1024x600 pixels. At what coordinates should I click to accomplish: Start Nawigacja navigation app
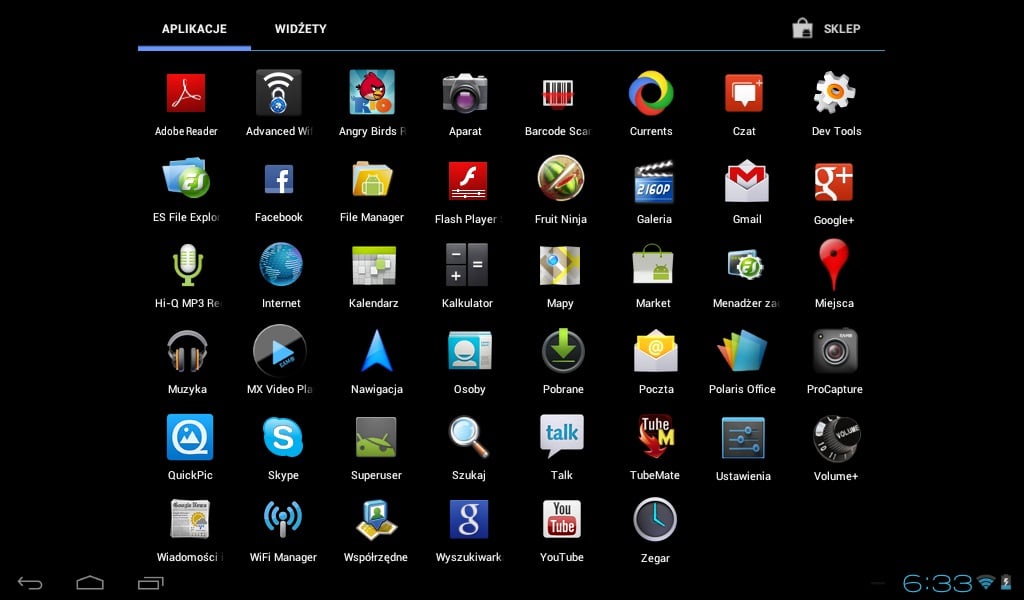377,351
